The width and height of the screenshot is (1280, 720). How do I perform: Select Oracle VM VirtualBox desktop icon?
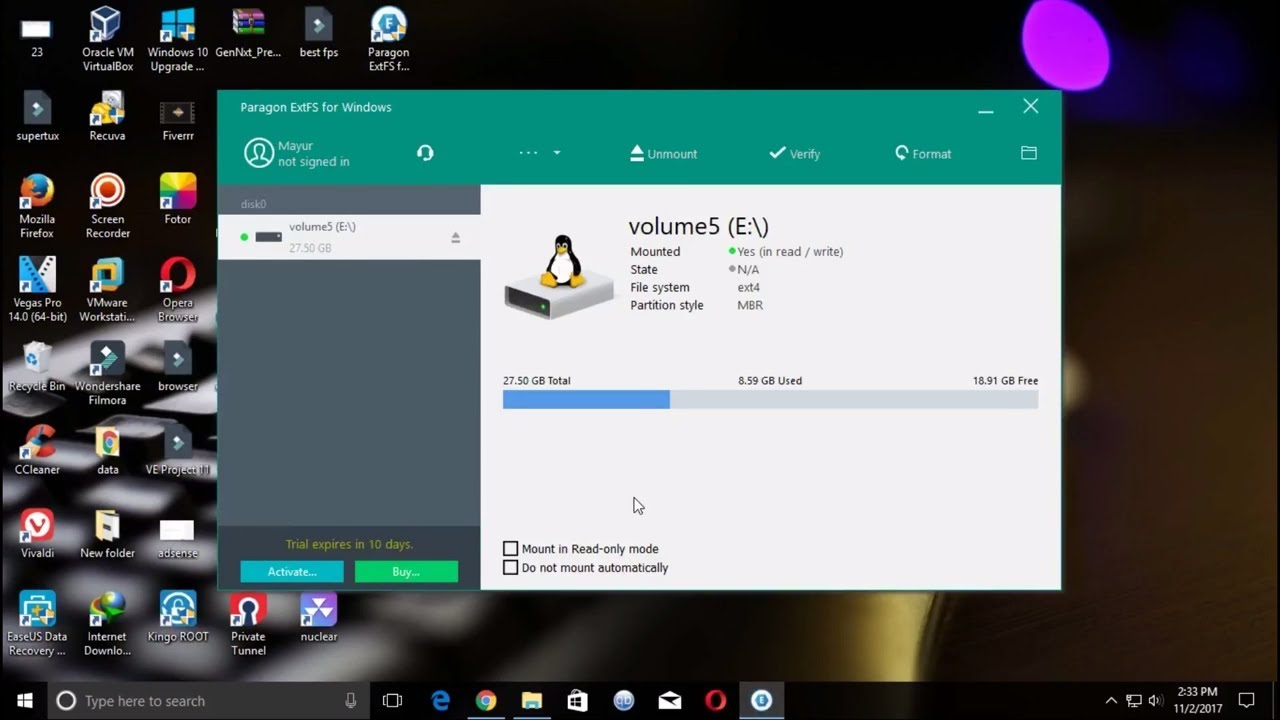pyautogui.click(x=107, y=39)
